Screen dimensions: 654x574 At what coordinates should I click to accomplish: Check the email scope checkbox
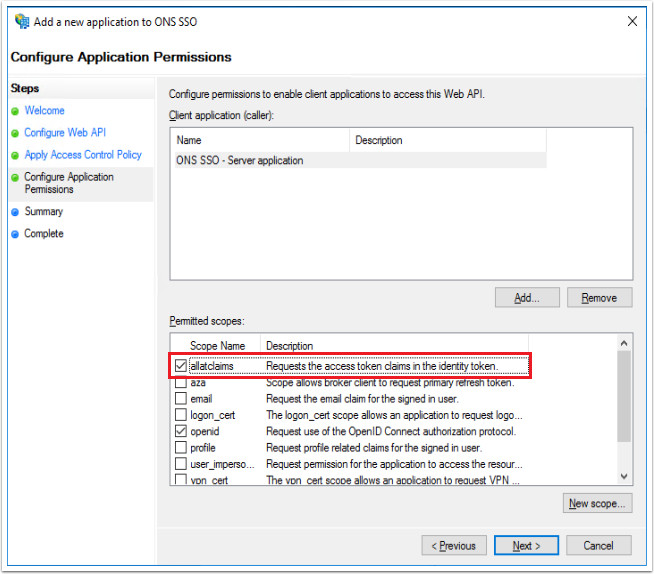click(x=181, y=398)
